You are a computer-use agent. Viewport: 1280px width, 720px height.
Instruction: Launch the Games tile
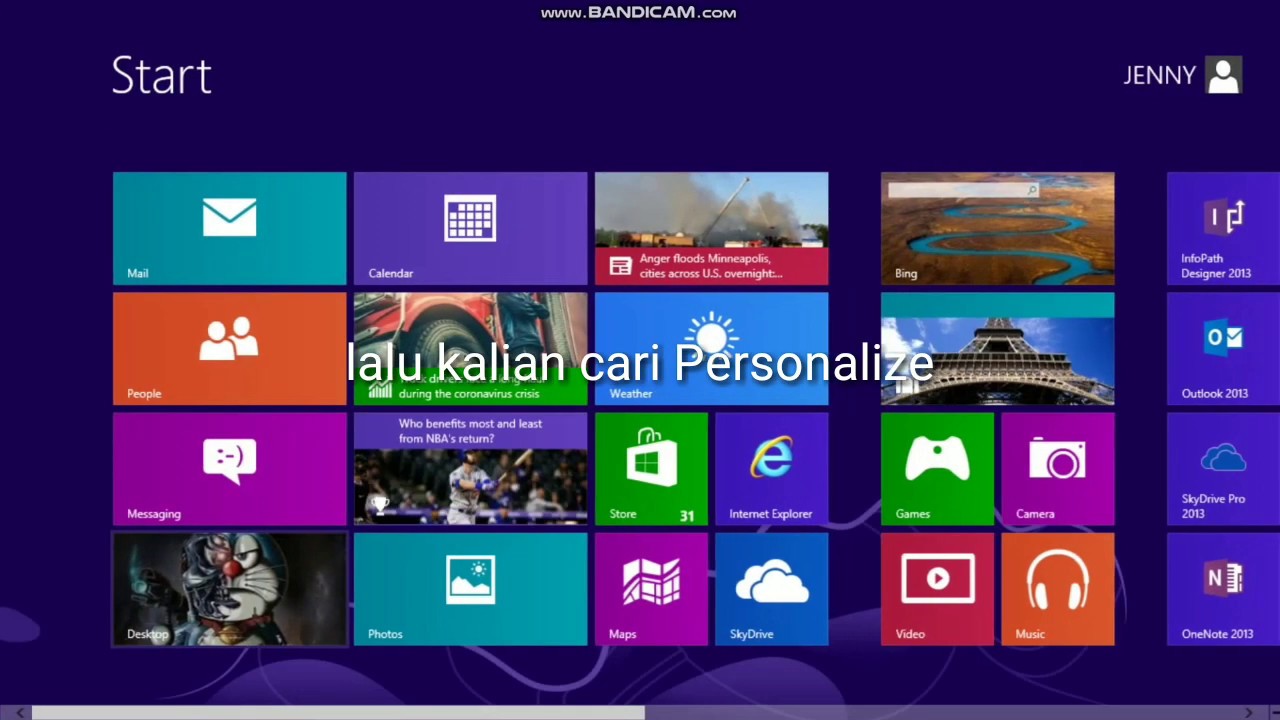(937, 469)
